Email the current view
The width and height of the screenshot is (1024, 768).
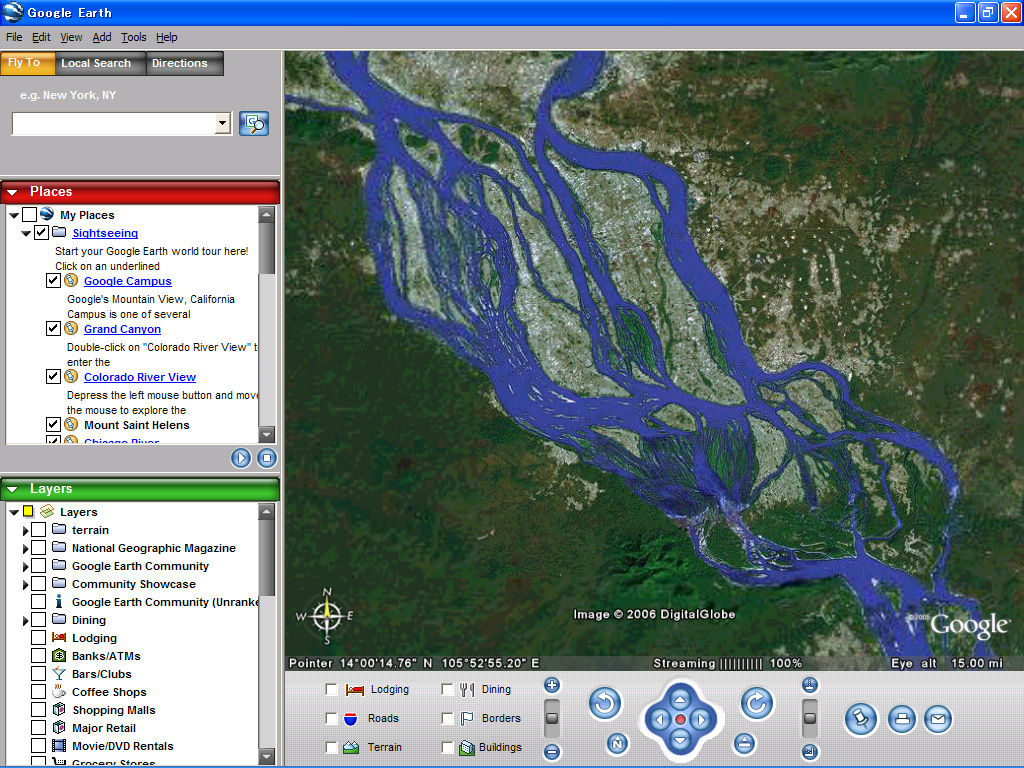[938, 720]
